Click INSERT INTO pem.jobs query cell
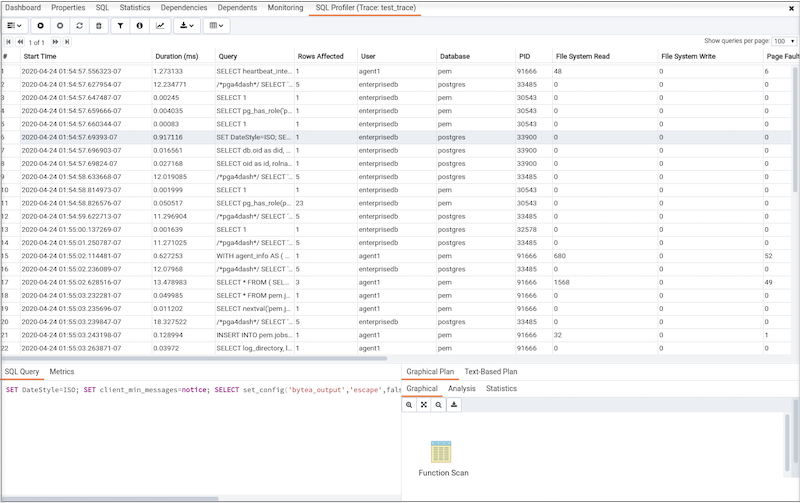800x503 pixels. [x=254, y=335]
